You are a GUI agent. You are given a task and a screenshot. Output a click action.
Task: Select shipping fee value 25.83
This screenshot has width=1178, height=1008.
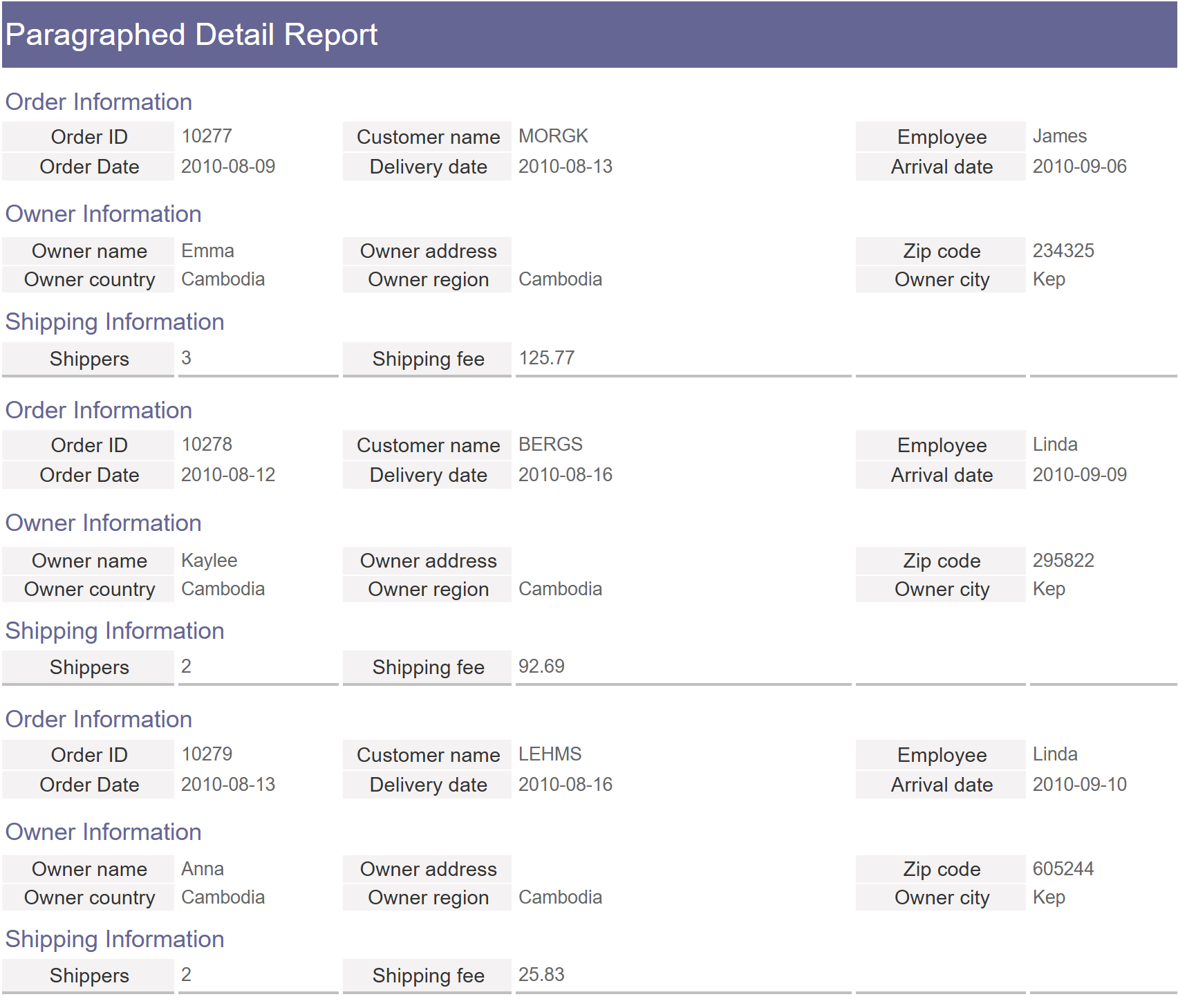click(541, 975)
